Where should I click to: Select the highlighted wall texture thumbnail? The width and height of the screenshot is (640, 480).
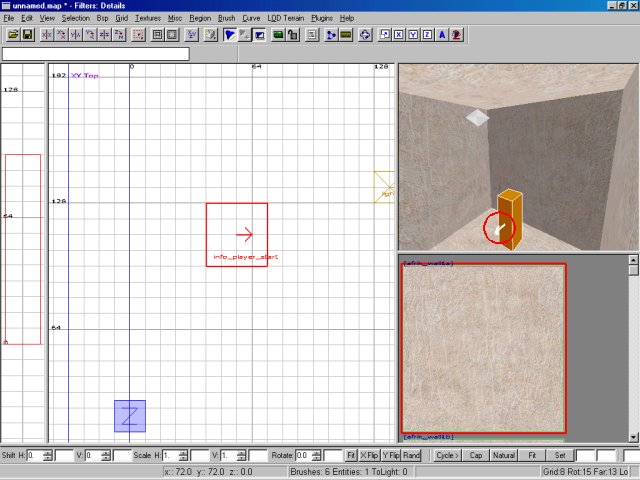(x=483, y=348)
